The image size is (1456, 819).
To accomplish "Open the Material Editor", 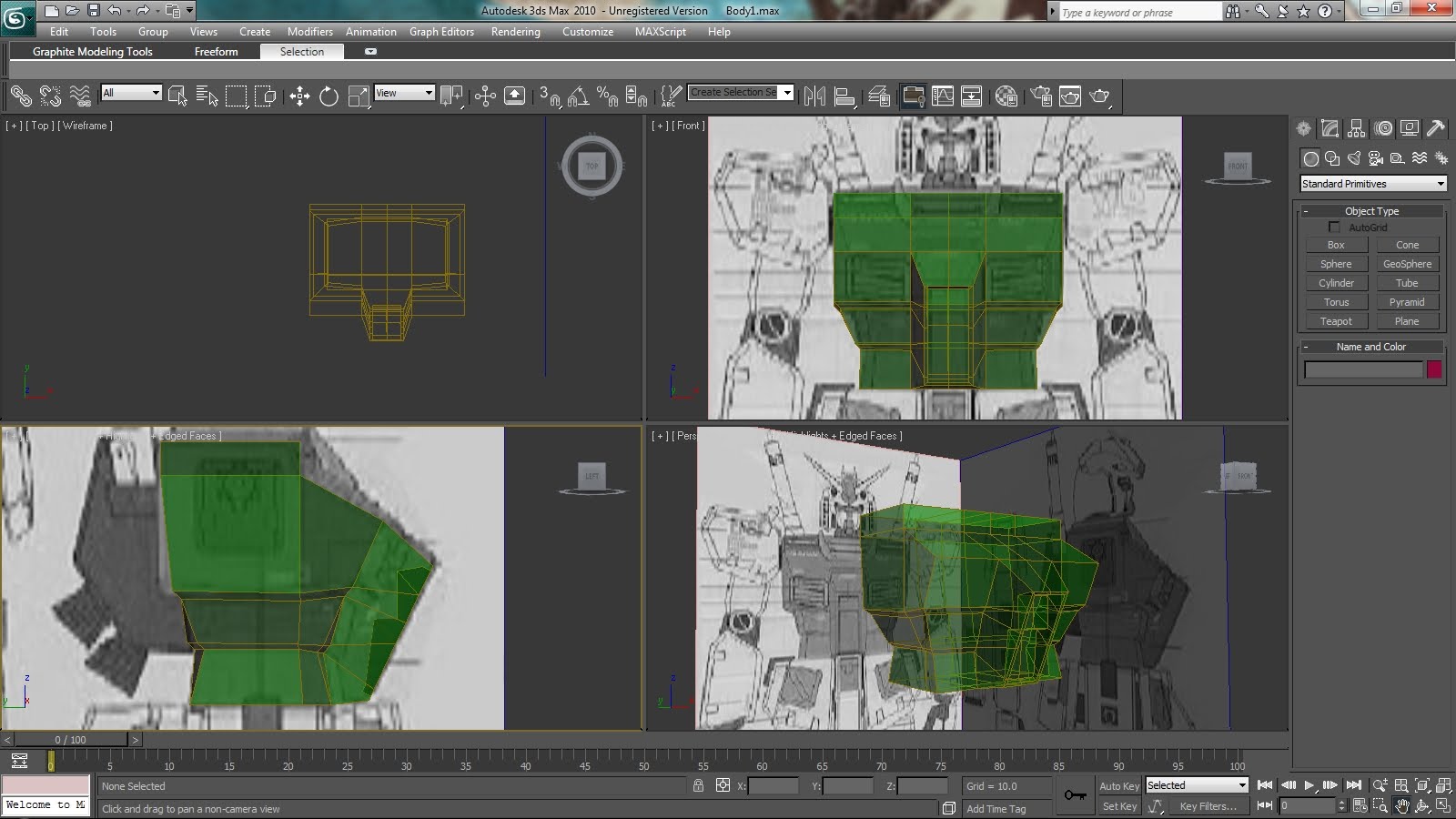I will pos(1006,96).
